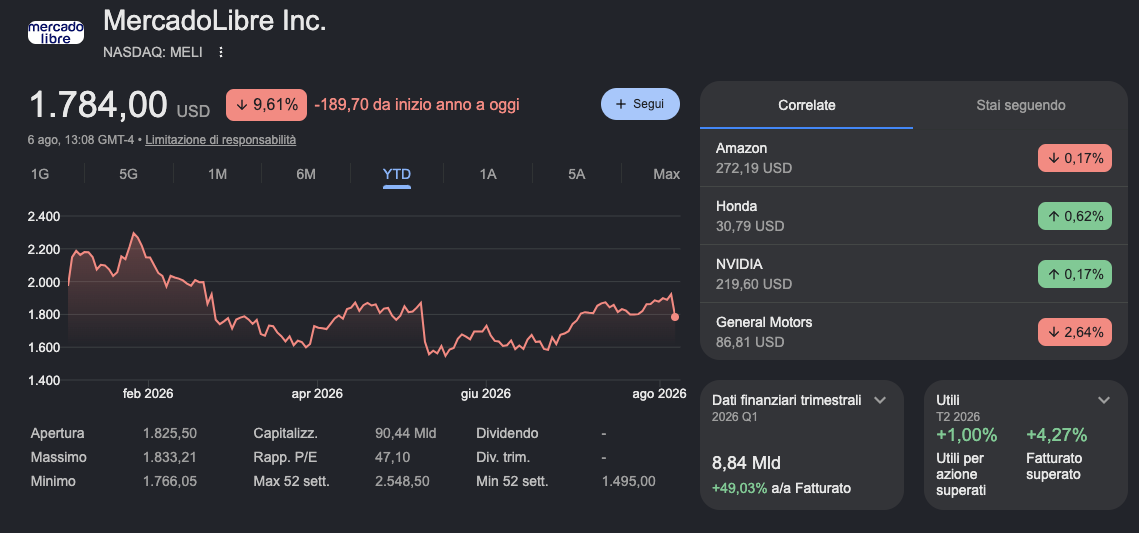The width and height of the screenshot is (1139, 533).
Task: Click Amazon's red 0,17% change badge
Action: pos(1075,158)
